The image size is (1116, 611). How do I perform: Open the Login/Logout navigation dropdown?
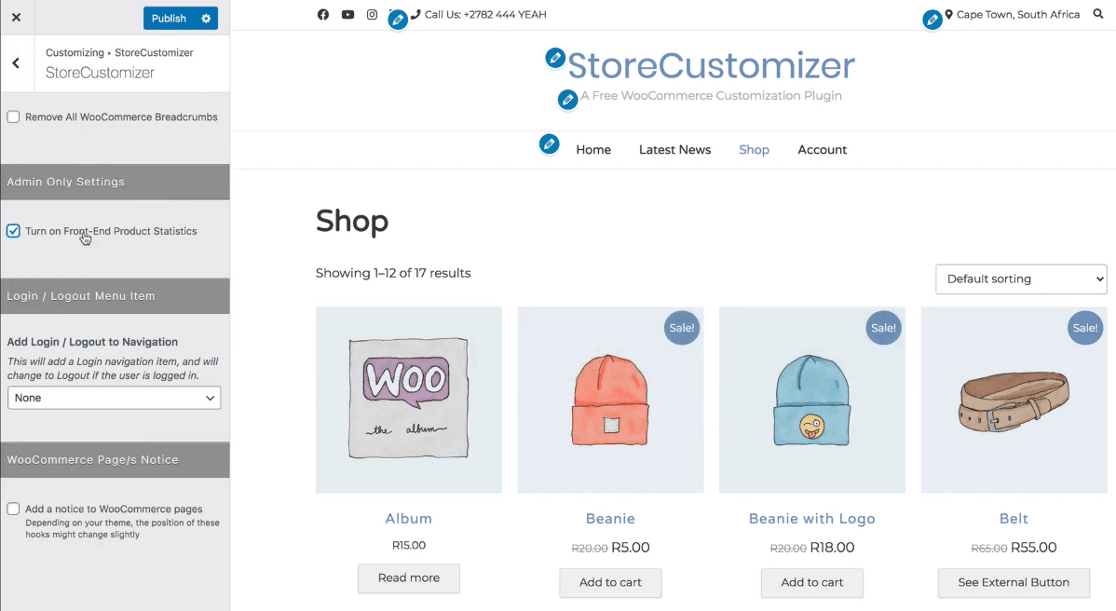(x=113, y=397)
